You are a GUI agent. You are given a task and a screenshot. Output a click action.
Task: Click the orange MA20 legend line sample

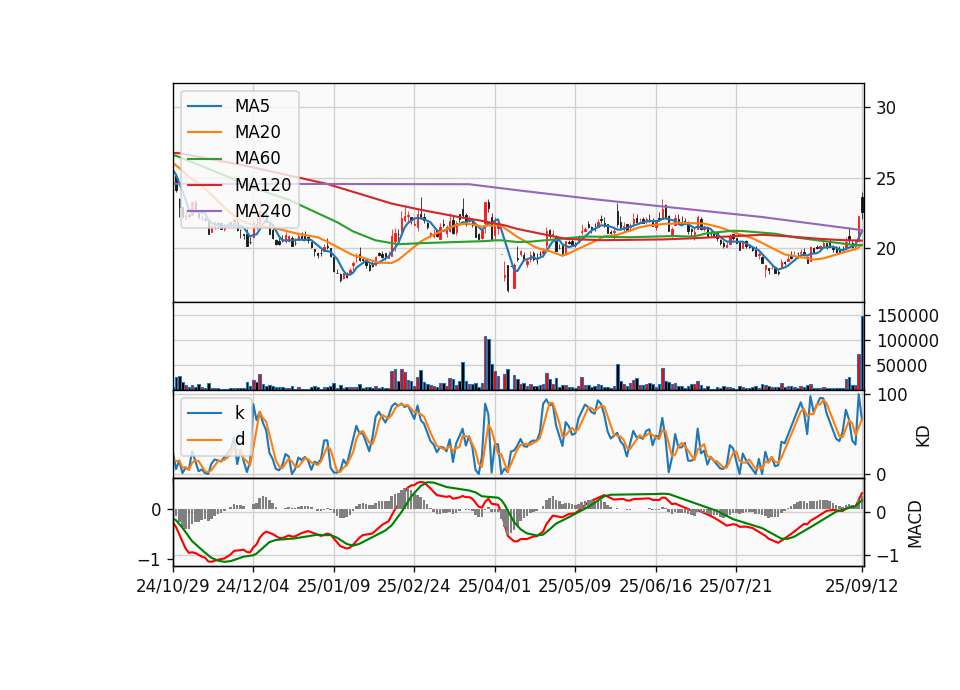click(204, 132)
